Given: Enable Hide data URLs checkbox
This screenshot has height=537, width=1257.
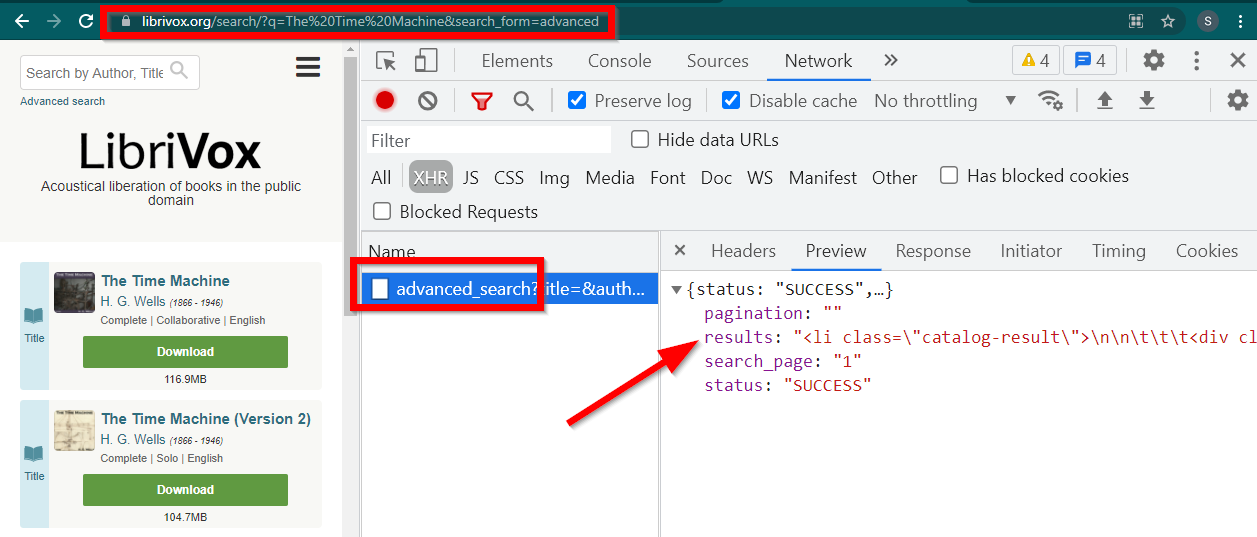Looking at the screenshot, I should (640, 139).
